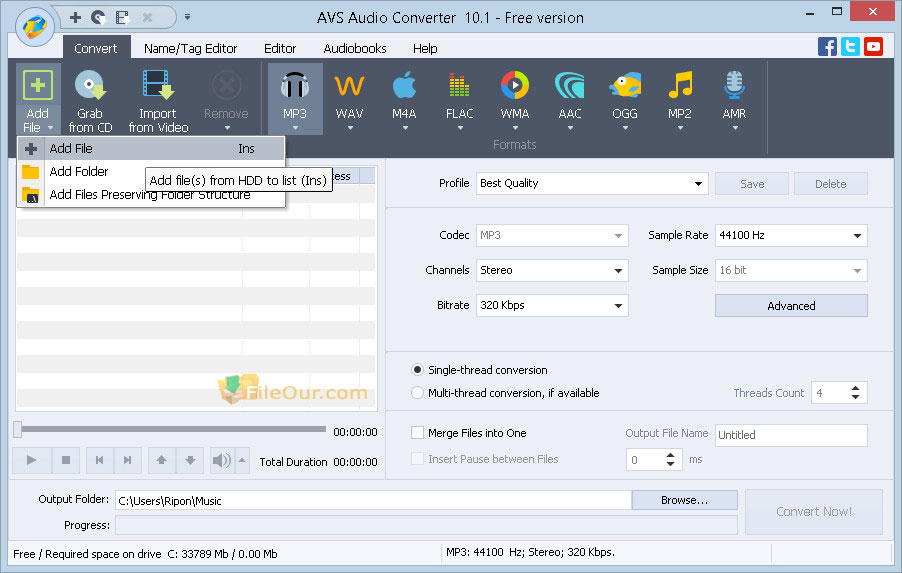Screen dimensions: 902x573
Task: Open the Facebook page icon
Action: pos(827,47)
